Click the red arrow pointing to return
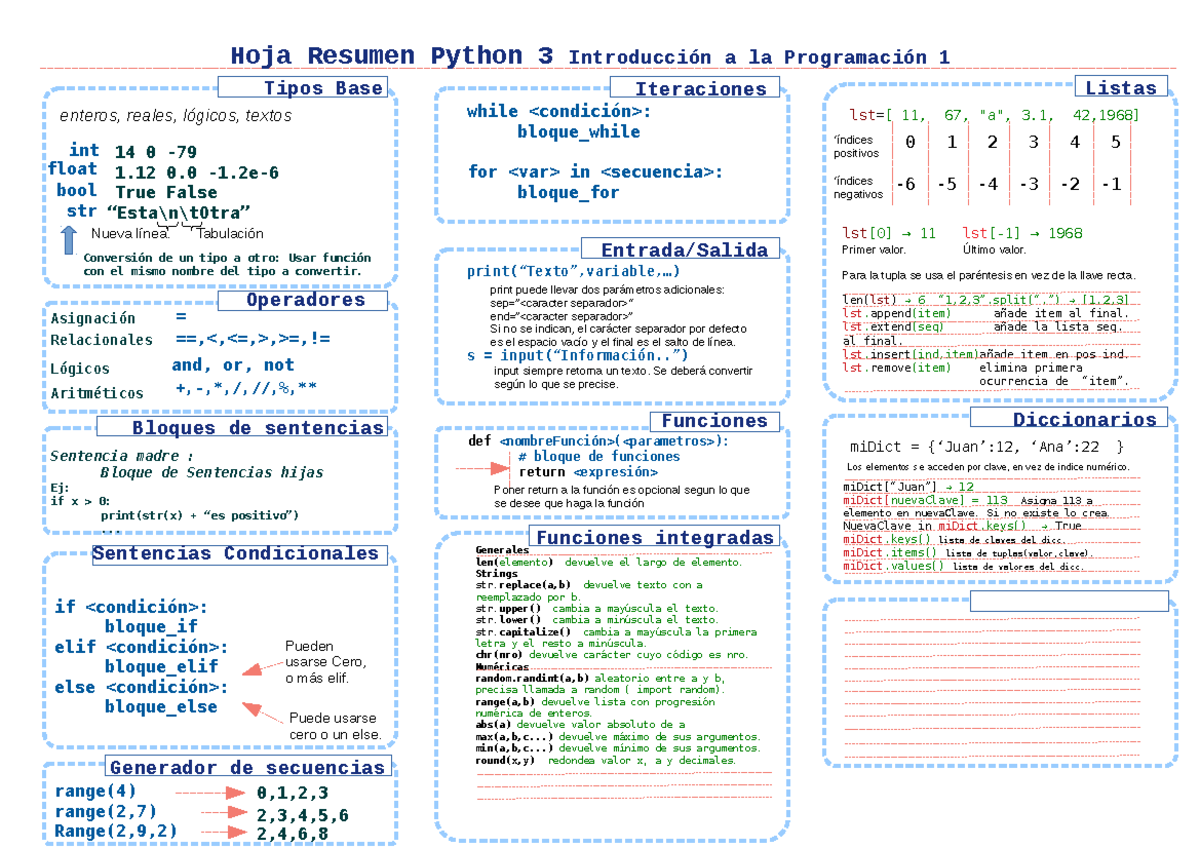 click(x=483, y=468)
